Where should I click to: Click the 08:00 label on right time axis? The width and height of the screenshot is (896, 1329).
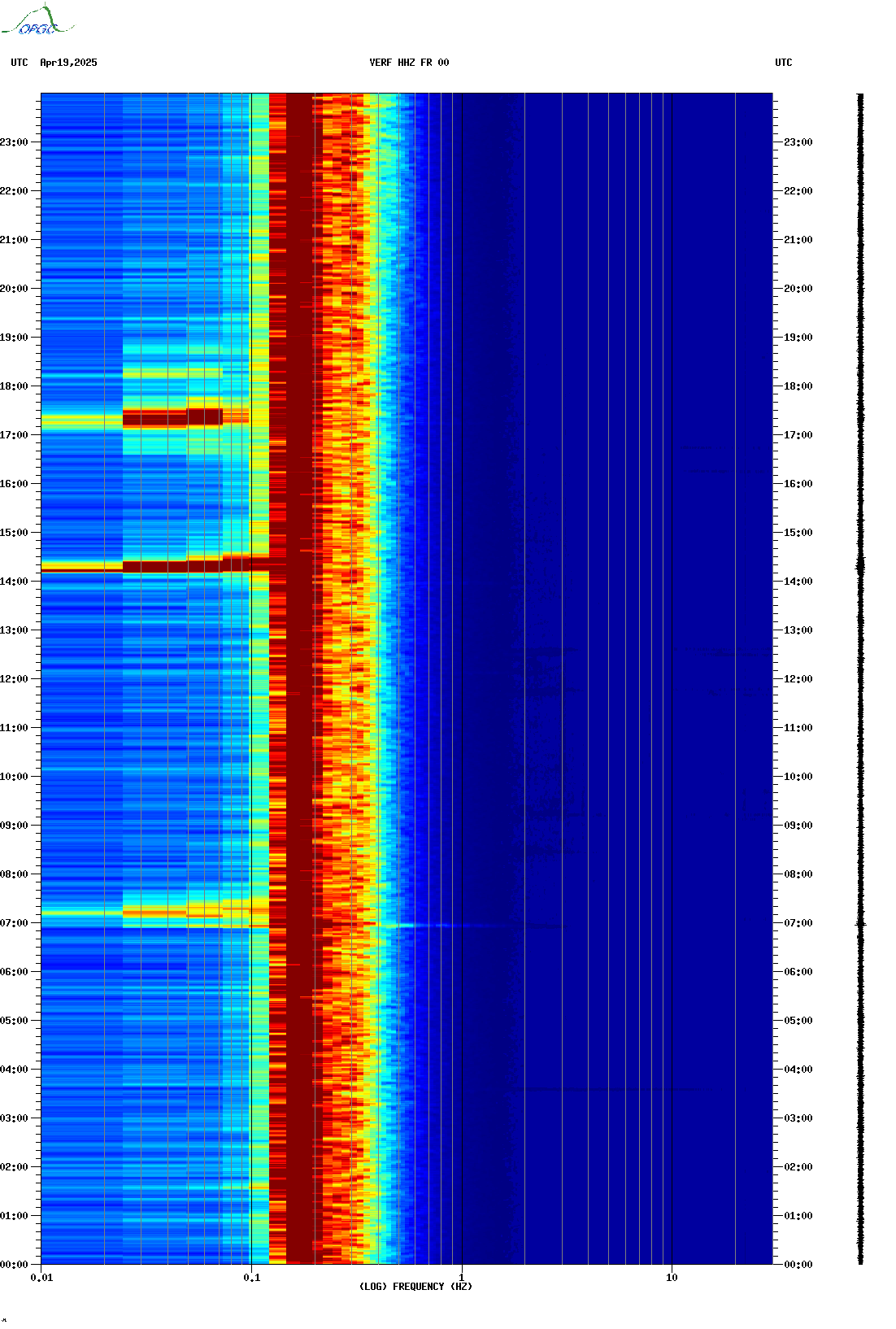pos(798,874)
